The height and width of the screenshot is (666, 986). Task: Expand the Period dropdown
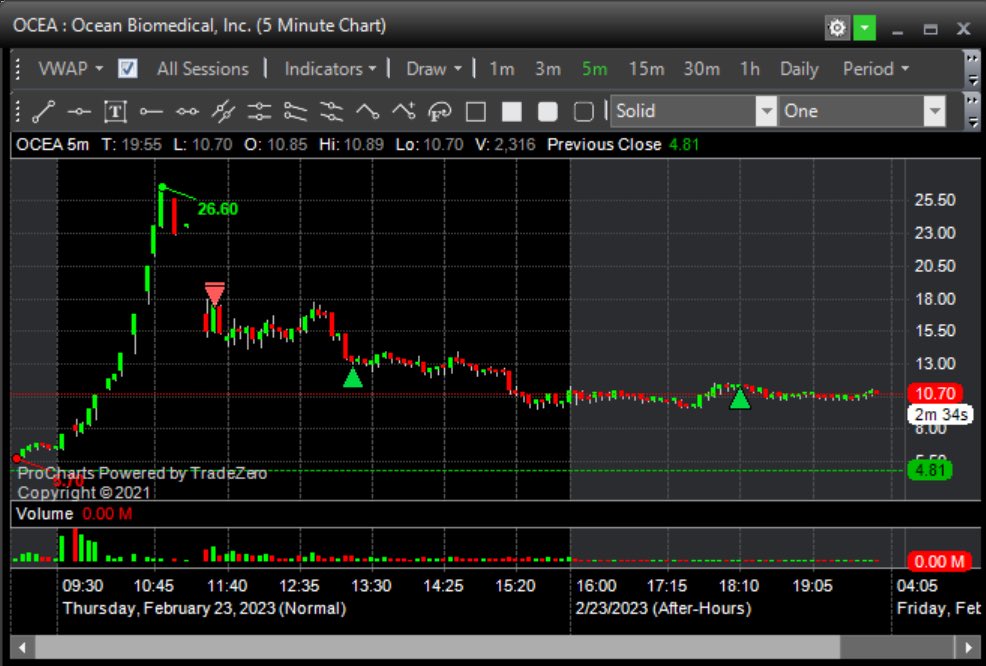pos(875,68)
